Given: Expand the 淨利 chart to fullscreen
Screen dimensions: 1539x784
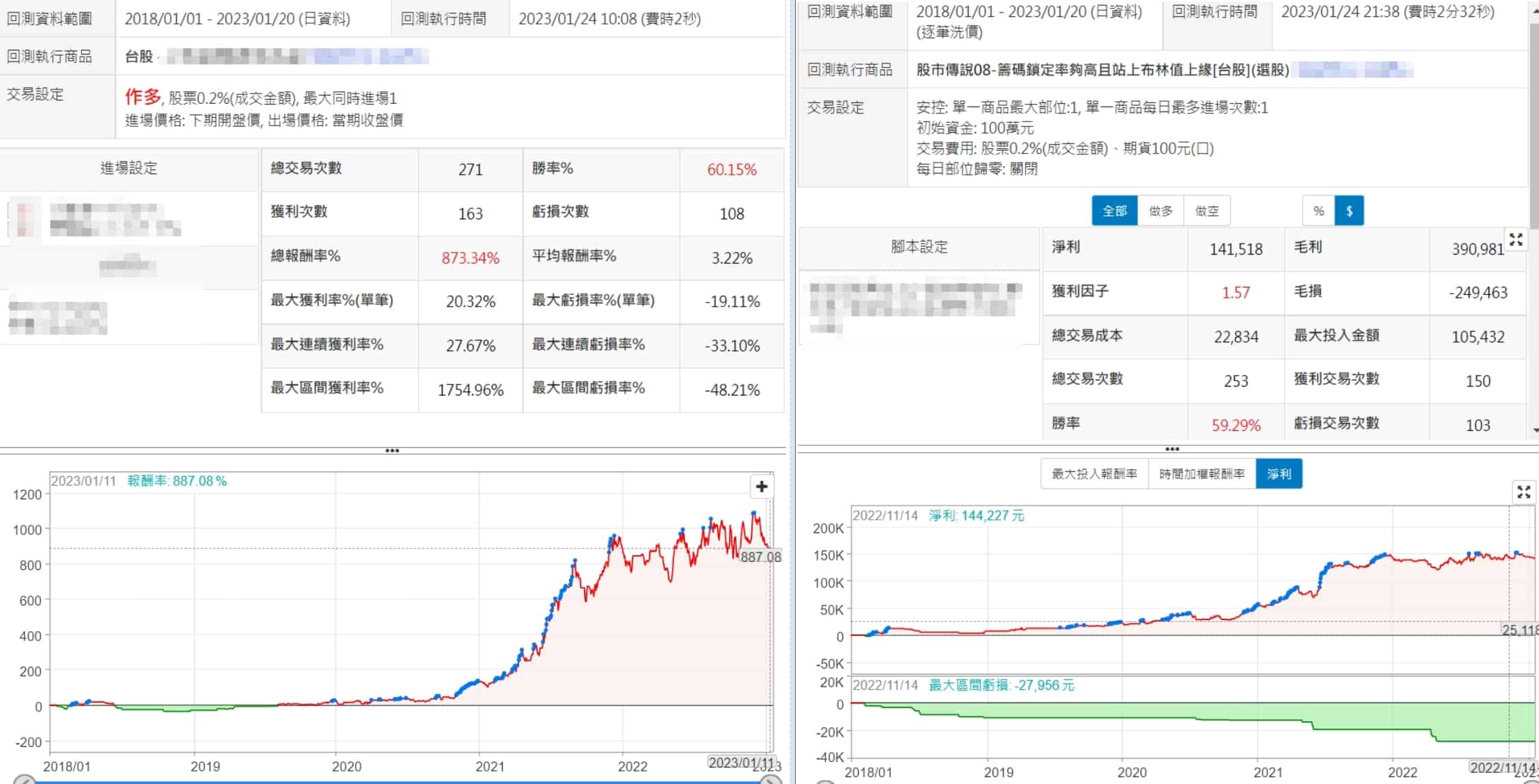Looking at the screenshot, I should point(1523,492).
